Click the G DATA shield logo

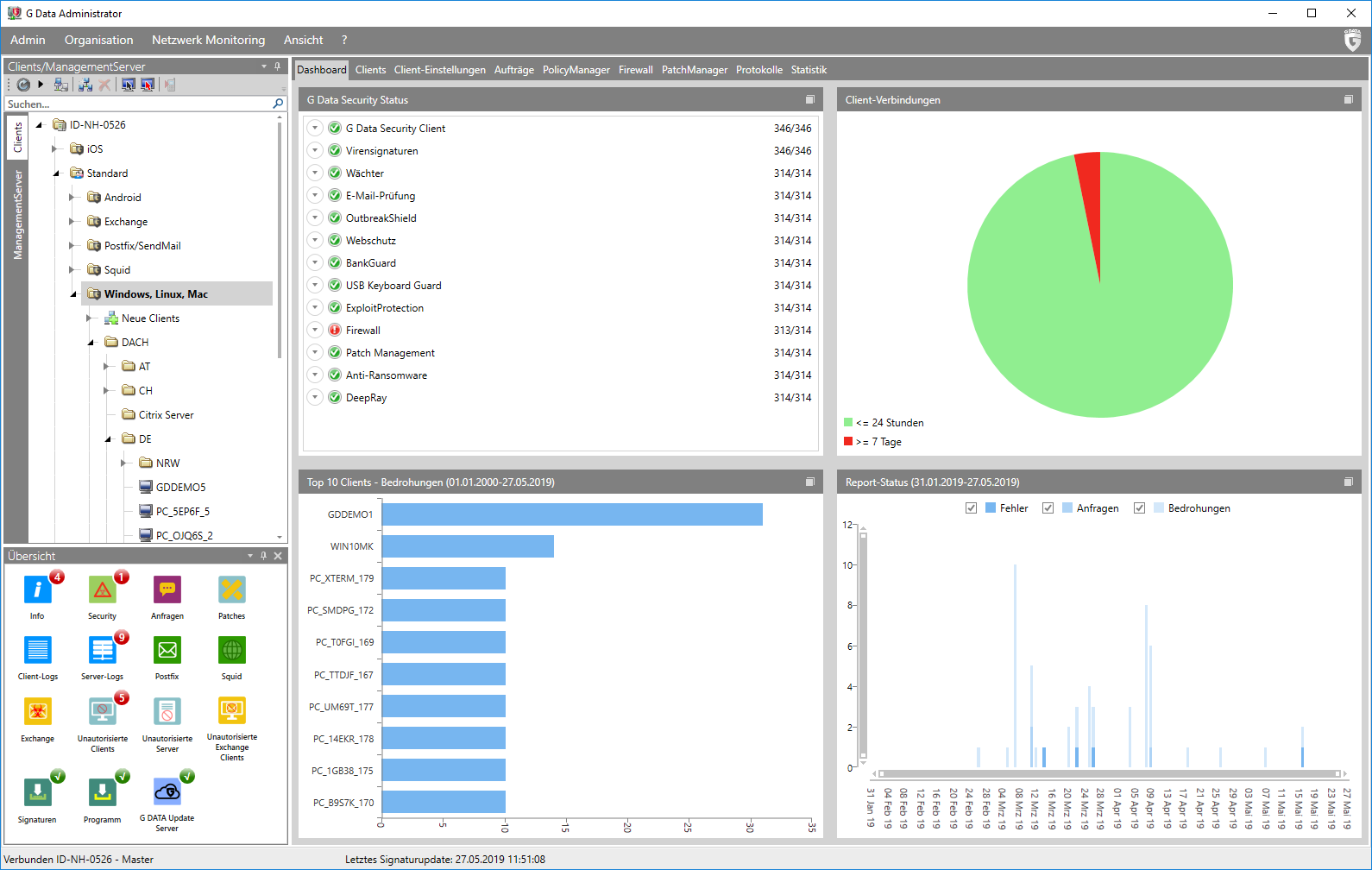click(x=1352, y=40)
